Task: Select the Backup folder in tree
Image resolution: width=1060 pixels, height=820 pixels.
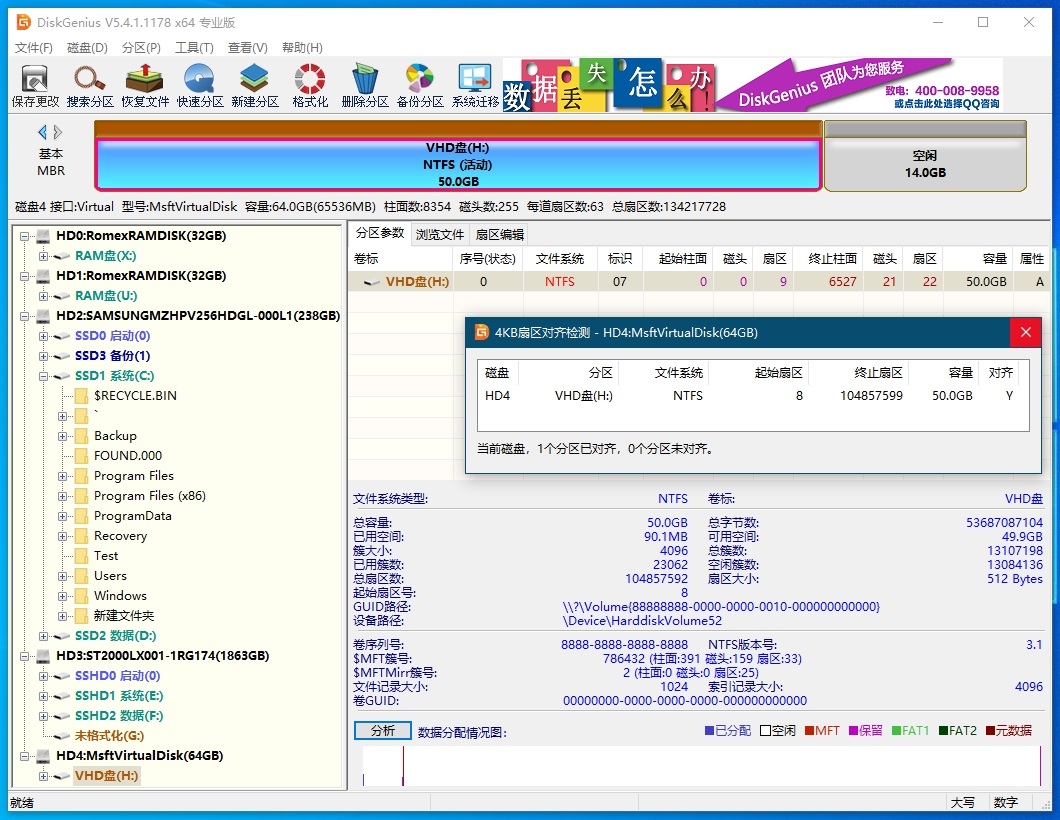Action: (x=115, y=435)
